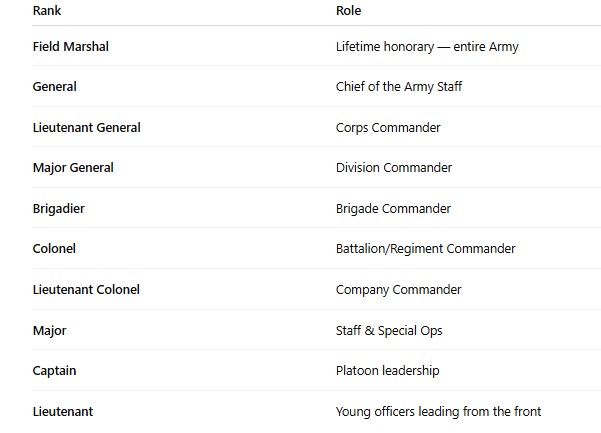Click the Role column header
601x433 pixels.
pyautogui.click(x=348, y=11)
